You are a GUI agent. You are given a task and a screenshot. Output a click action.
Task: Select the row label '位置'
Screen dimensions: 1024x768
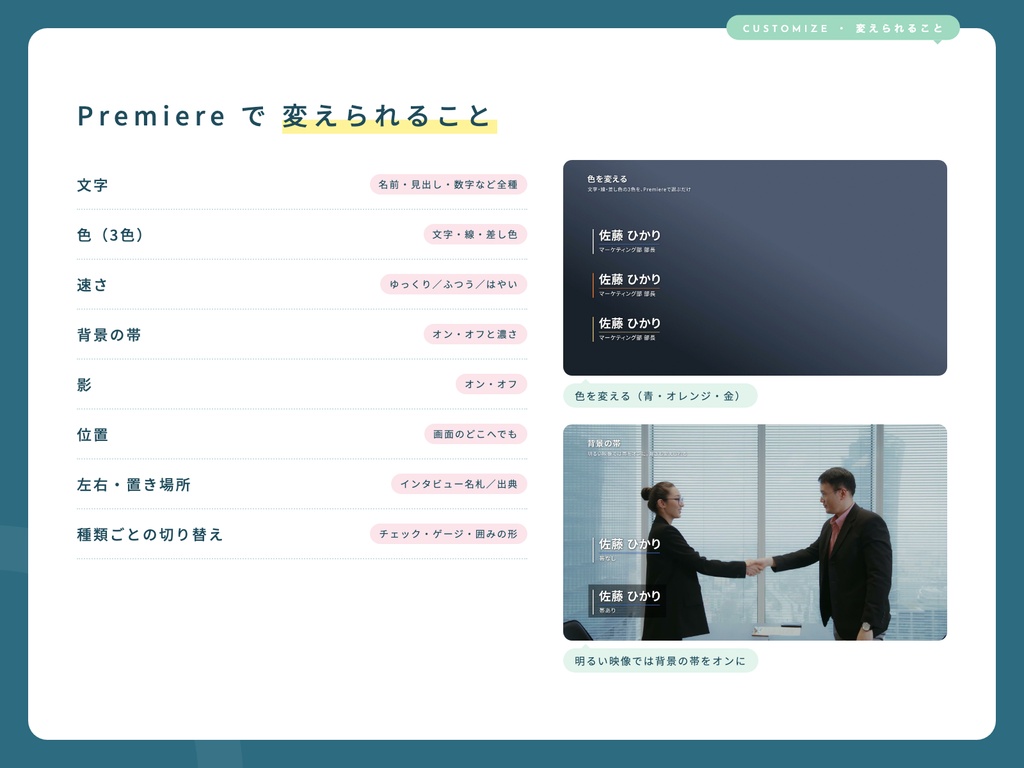(x=92, y=434)
